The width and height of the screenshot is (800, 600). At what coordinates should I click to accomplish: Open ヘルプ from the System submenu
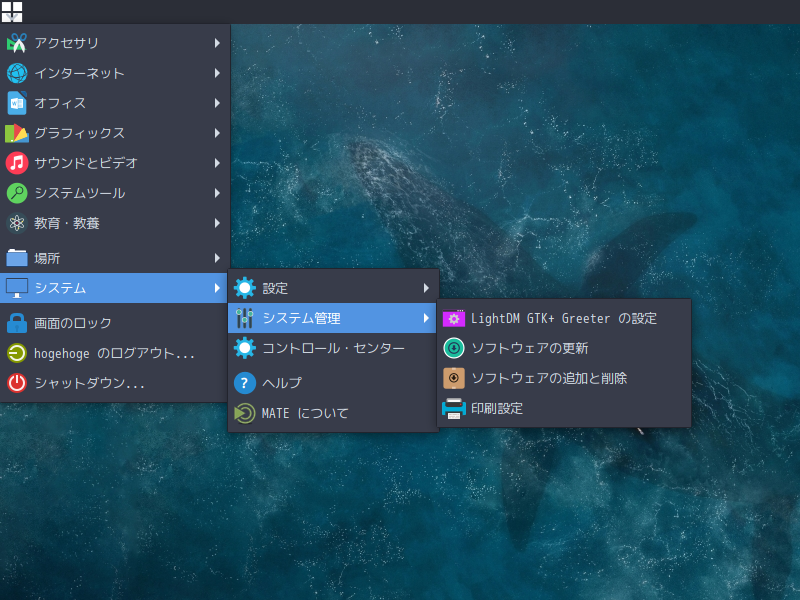tap(333, 383)
